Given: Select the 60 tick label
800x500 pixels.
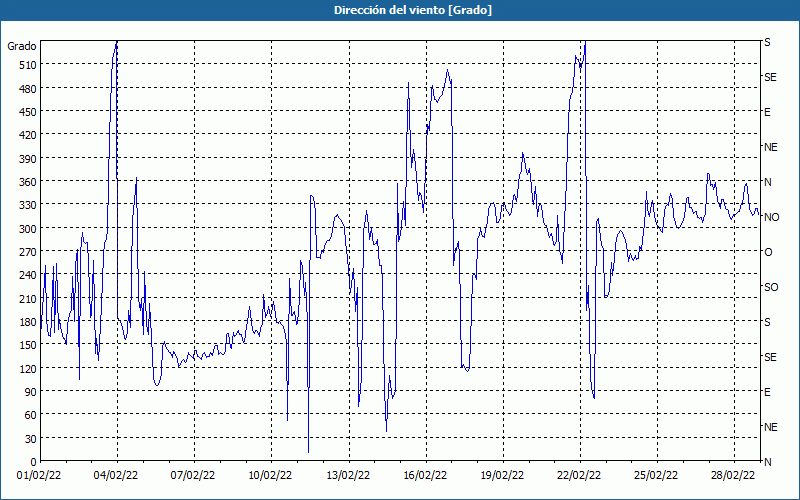Looking at the screenshot, I should (x=31, y=415).
